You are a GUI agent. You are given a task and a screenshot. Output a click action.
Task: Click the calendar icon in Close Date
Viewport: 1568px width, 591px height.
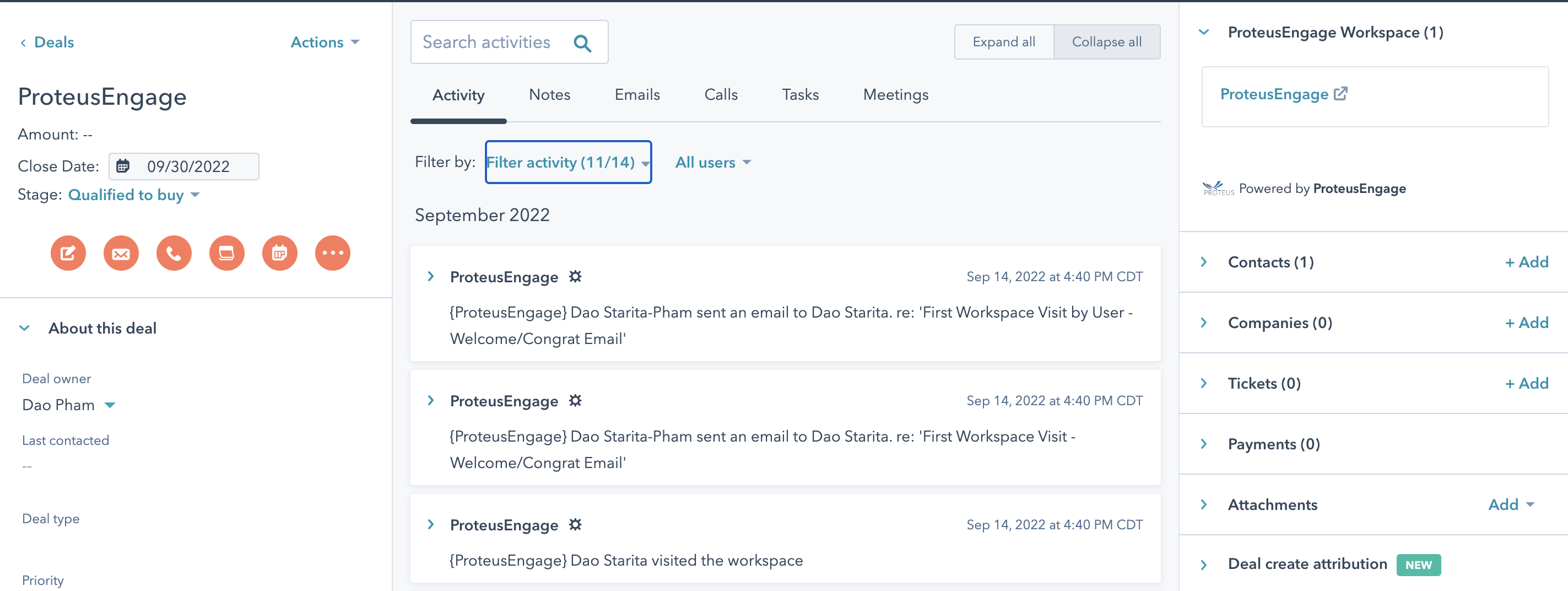coord(123,166)
